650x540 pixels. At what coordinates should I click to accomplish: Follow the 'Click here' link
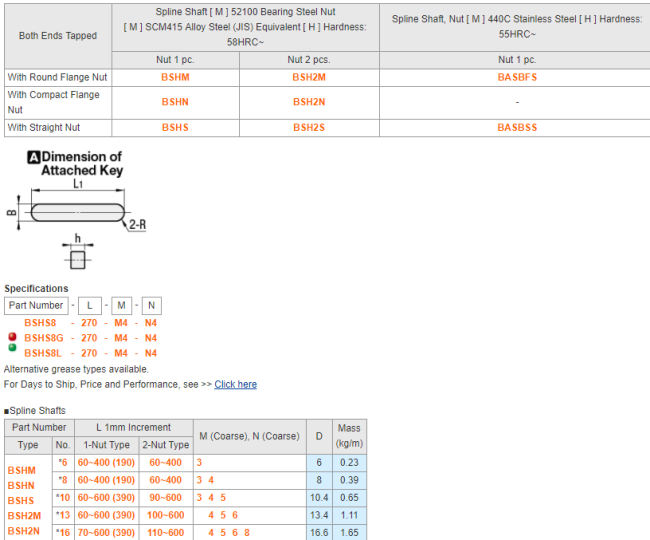235,384
